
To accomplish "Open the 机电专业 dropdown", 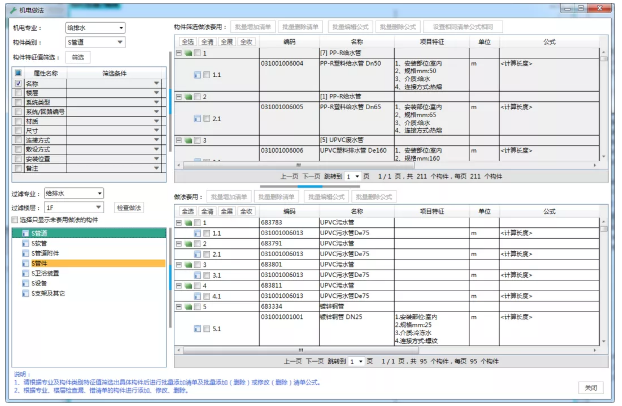I will tap(95, 28).
